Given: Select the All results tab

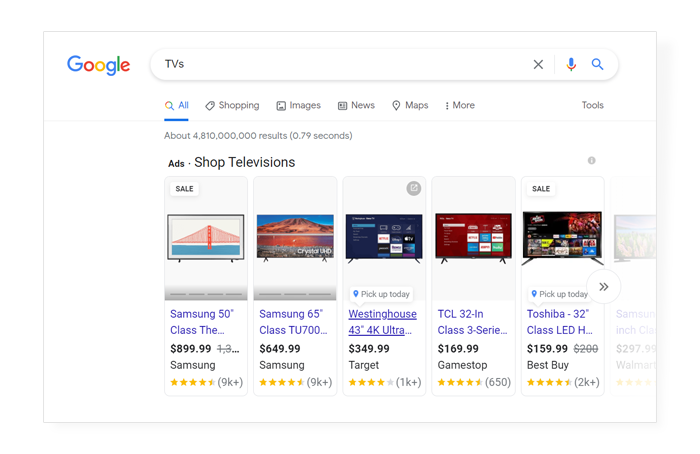Looking at the screenshot, I should click(x=176, y=105).
